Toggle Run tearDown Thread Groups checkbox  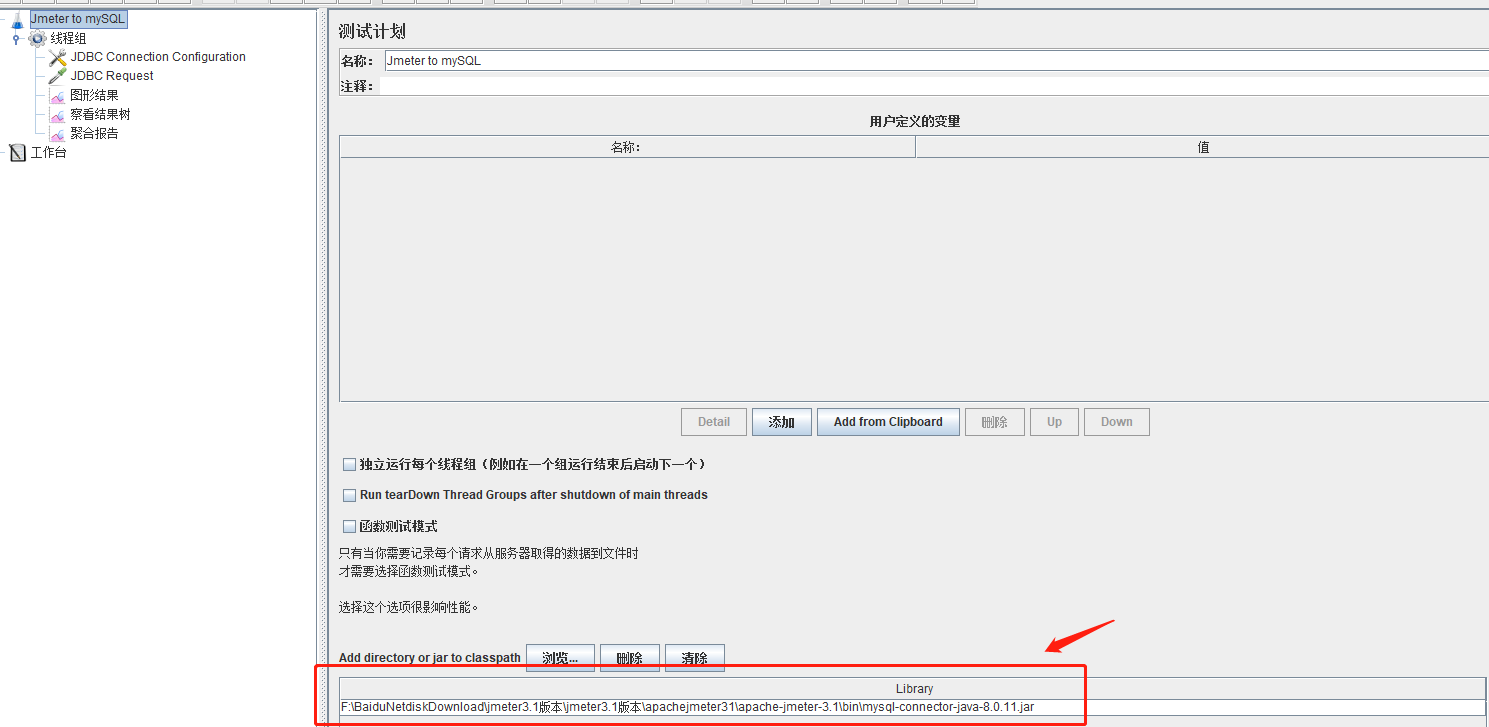(x=349, y=495)
